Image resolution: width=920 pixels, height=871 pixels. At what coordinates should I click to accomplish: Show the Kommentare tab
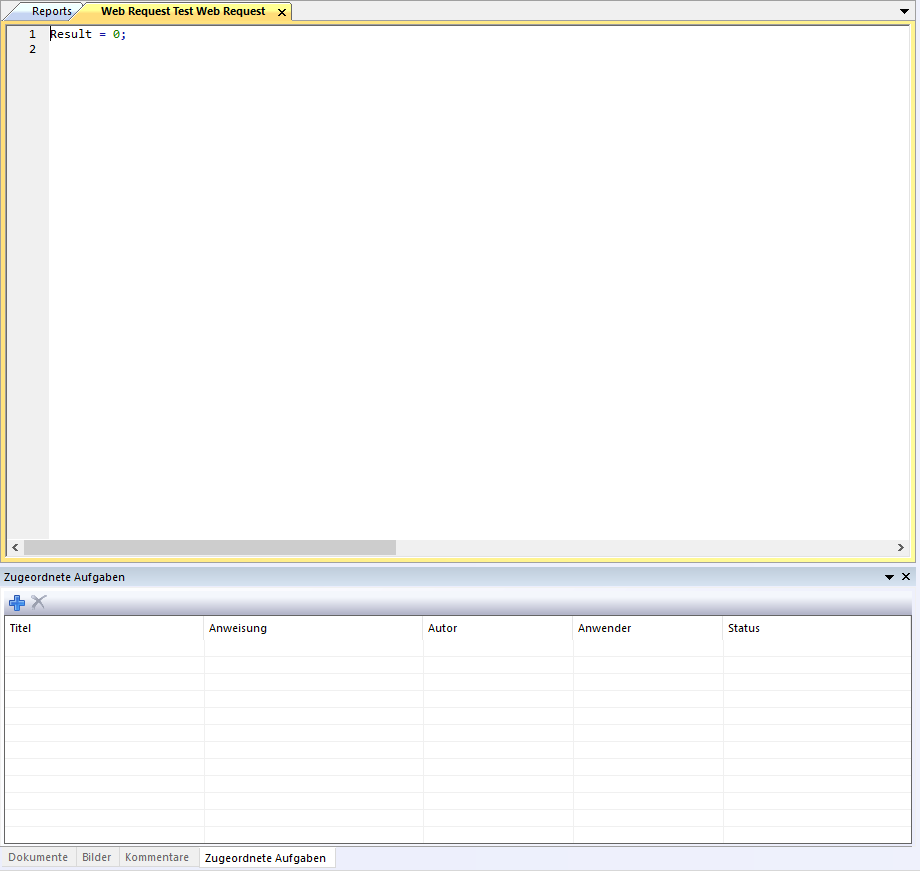tap(157, 857)
